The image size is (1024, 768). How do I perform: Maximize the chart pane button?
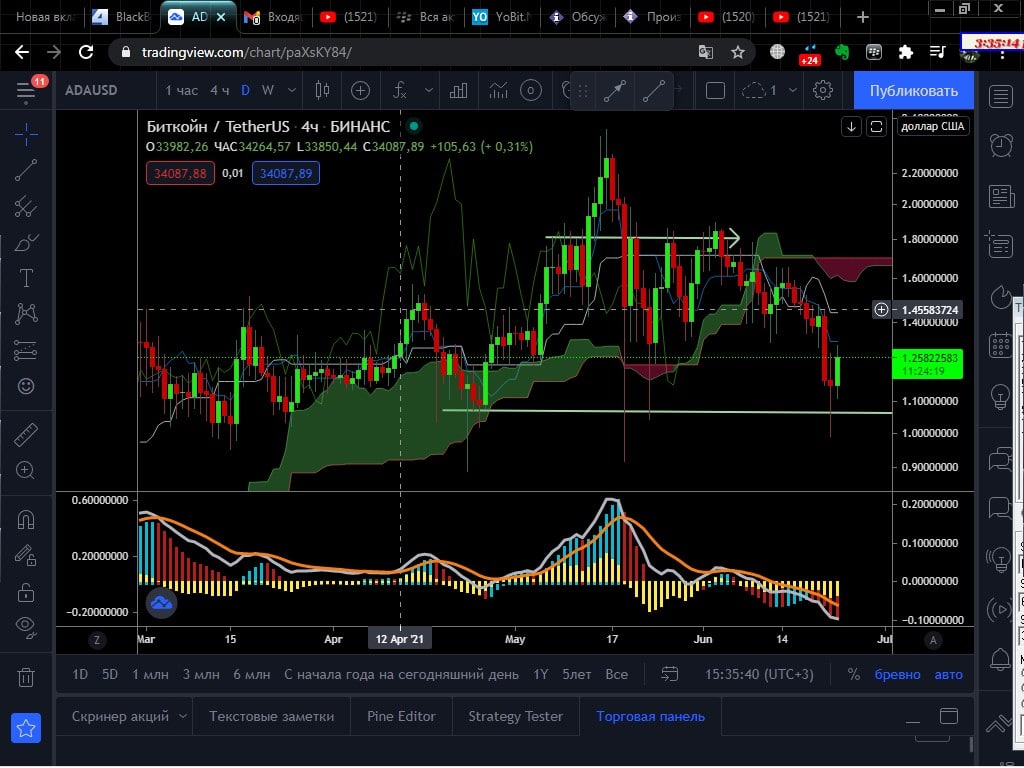[876, 127]
